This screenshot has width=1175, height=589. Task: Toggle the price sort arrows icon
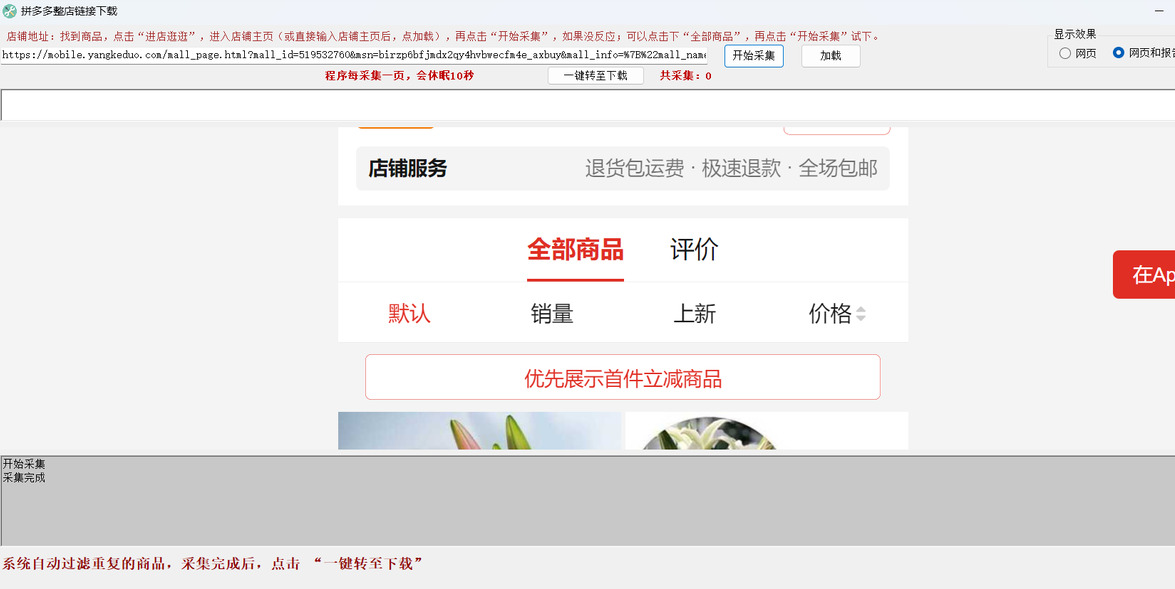(861, 314)
